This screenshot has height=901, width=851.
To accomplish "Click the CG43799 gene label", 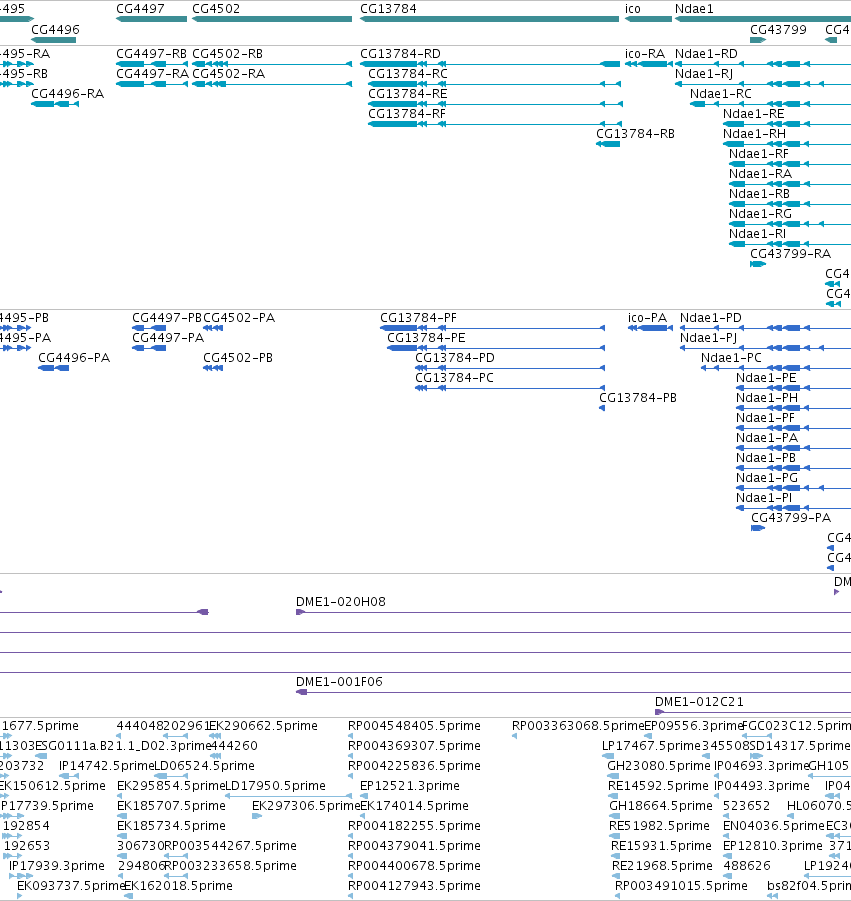I will 779,29.
